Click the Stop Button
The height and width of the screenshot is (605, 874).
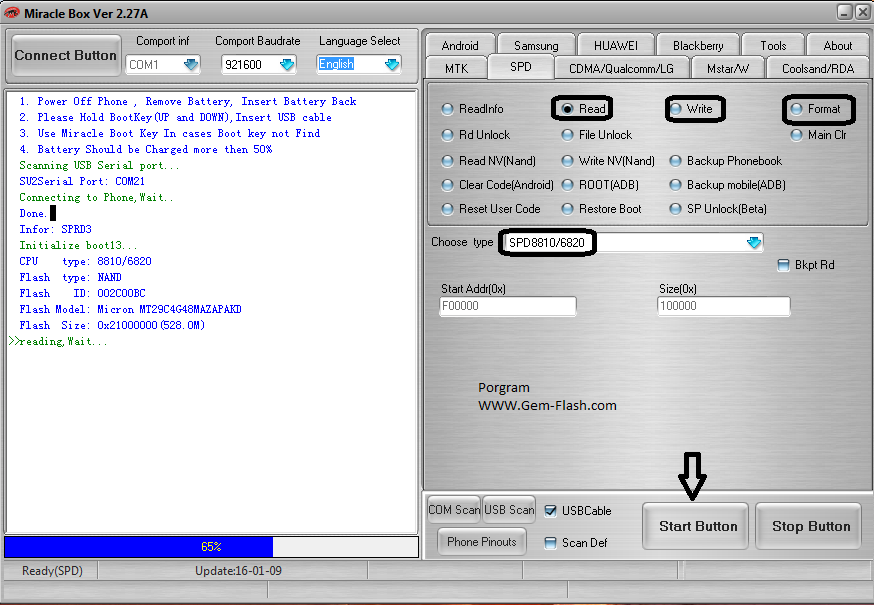(809, 526)
